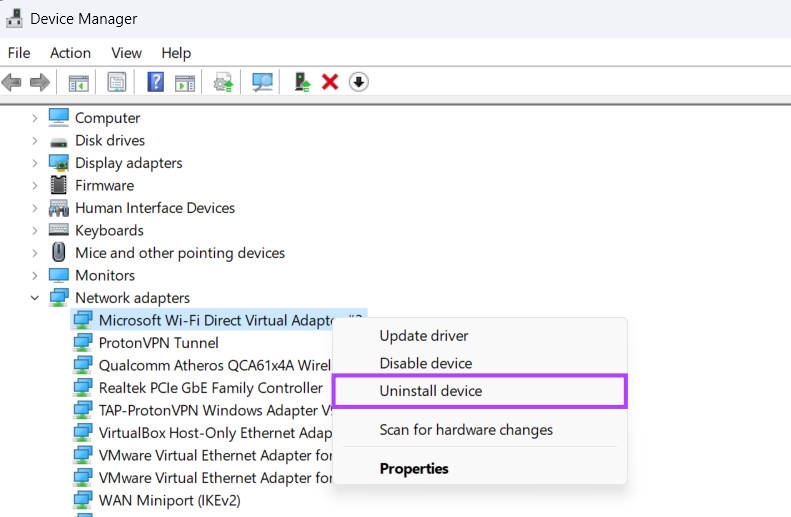Click the Human Interface Devices icon
This screenshot has width=791, height=517.
(59, 208)
